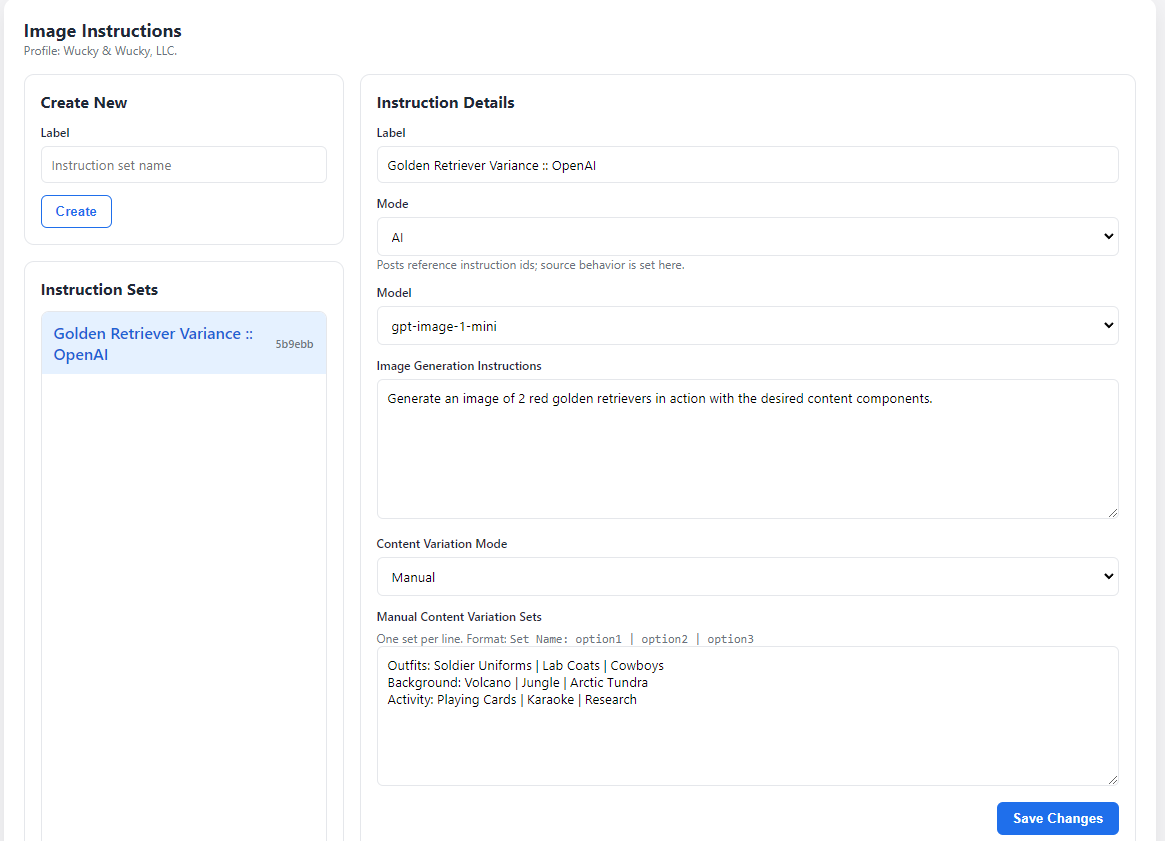
Task: Click the Image Instructions page heading
Action: pyautogui.click(x=102, y=31)
